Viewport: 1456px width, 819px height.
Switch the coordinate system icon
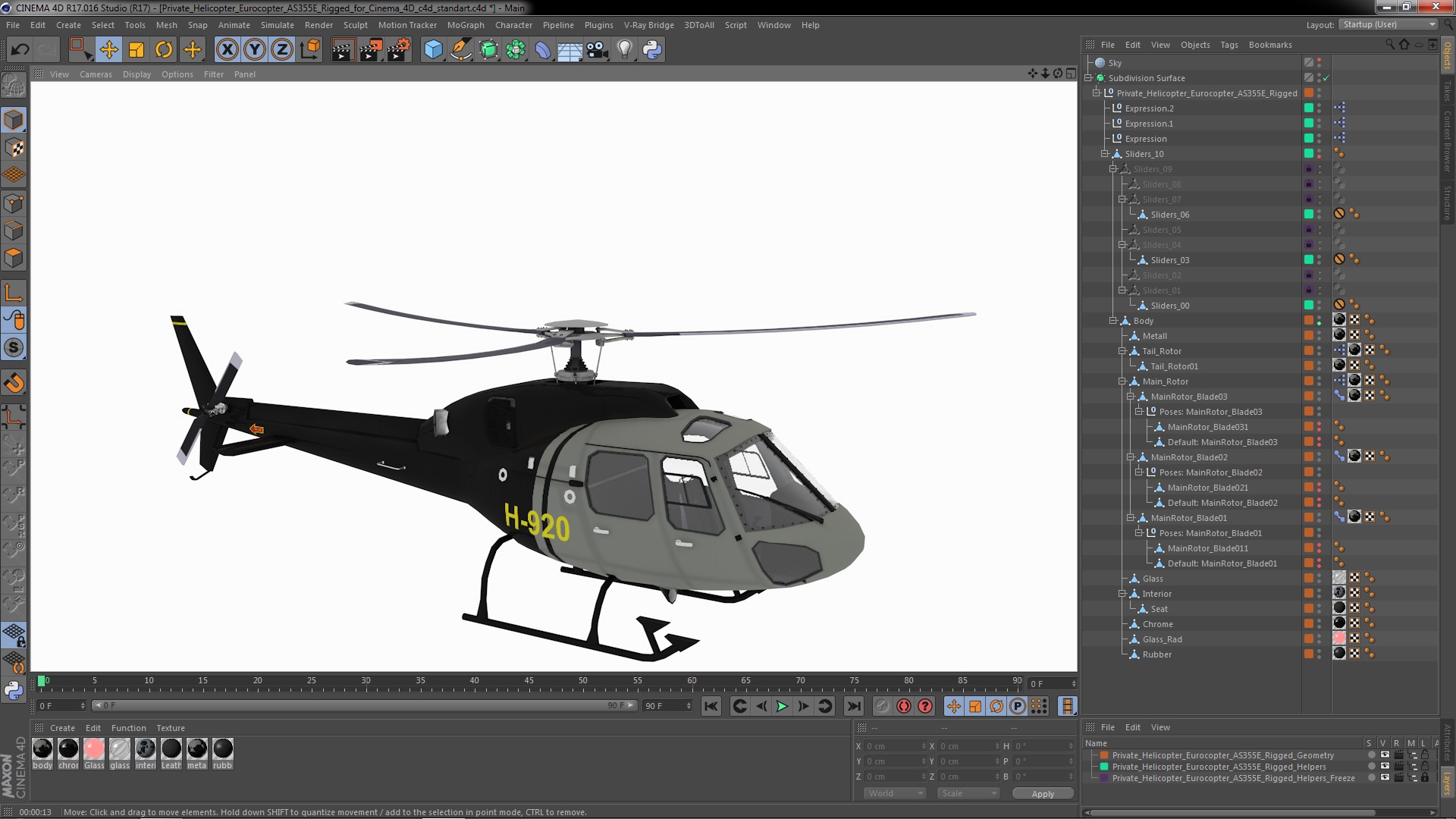click(x=310, y=50)
